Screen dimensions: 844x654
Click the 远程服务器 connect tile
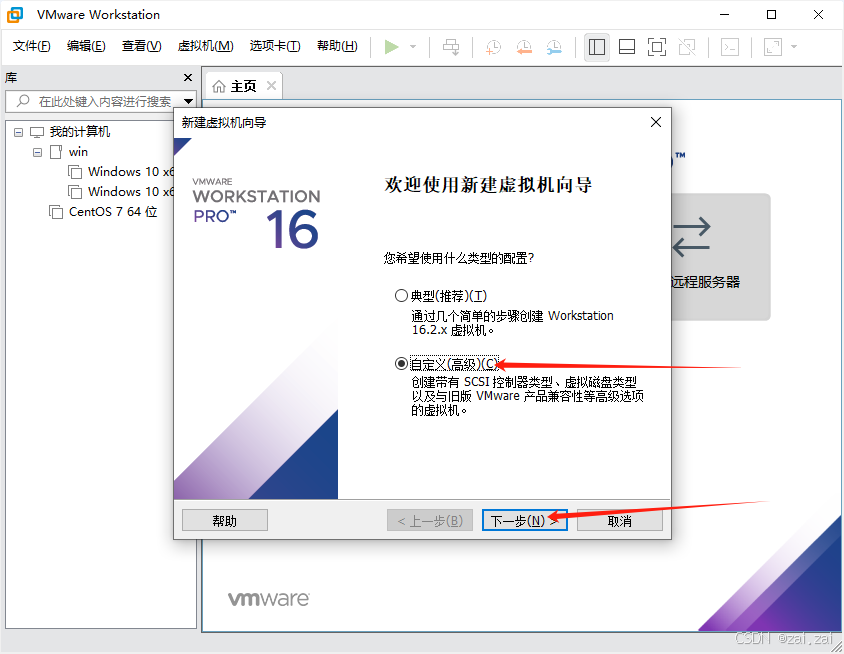point(721,257)
